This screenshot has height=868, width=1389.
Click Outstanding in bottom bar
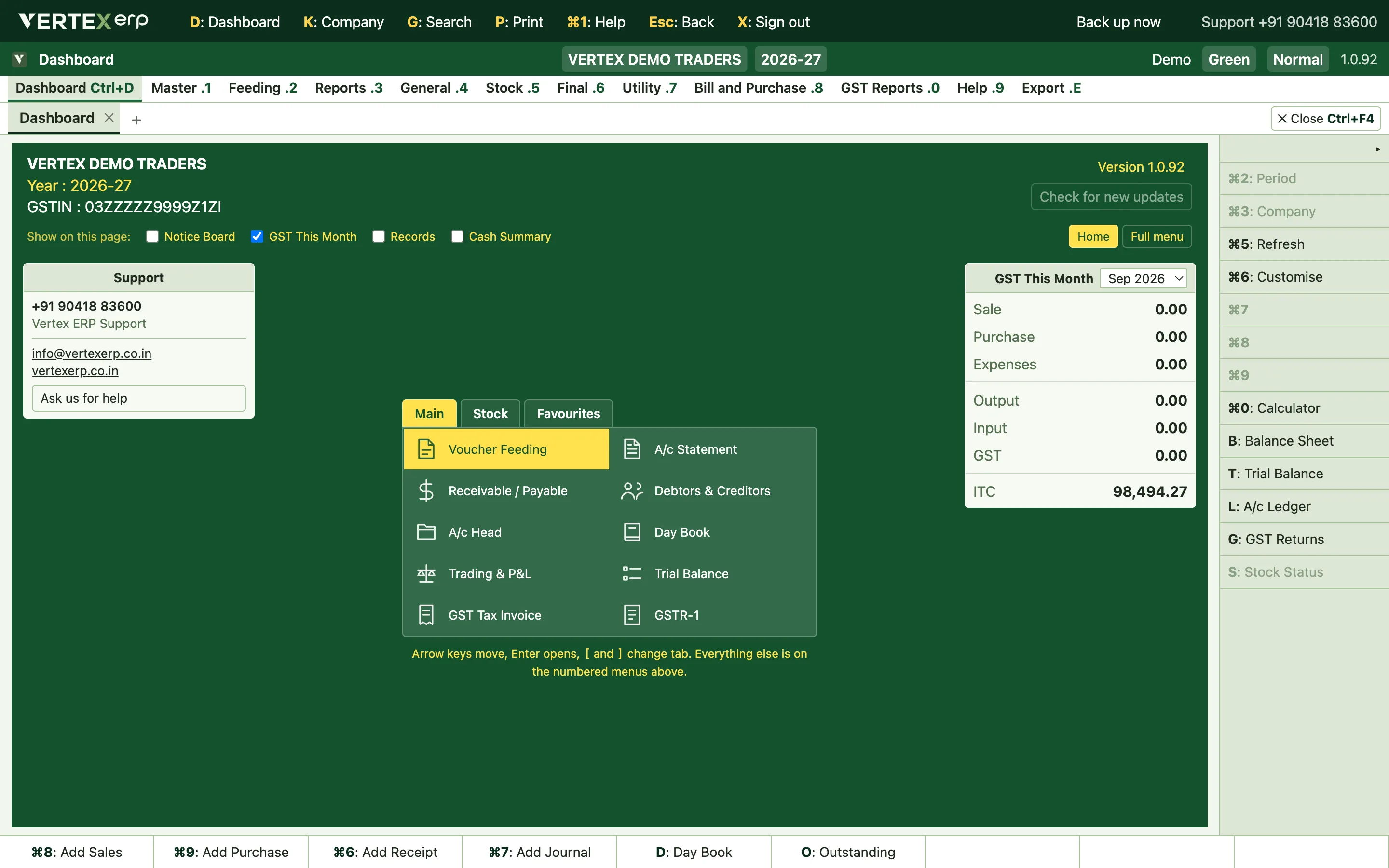click(x=848, y=852)
